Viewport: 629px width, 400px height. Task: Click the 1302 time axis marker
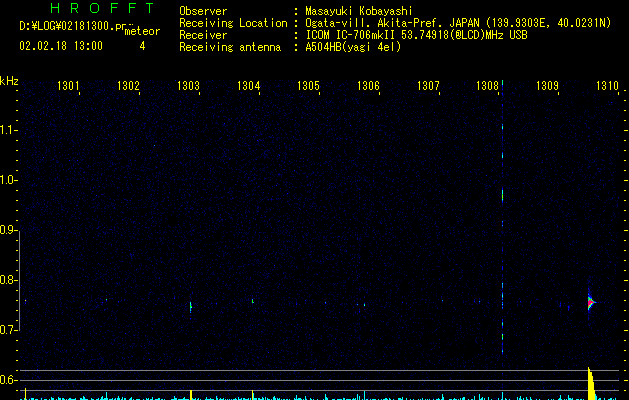click(x=128, y=86)
